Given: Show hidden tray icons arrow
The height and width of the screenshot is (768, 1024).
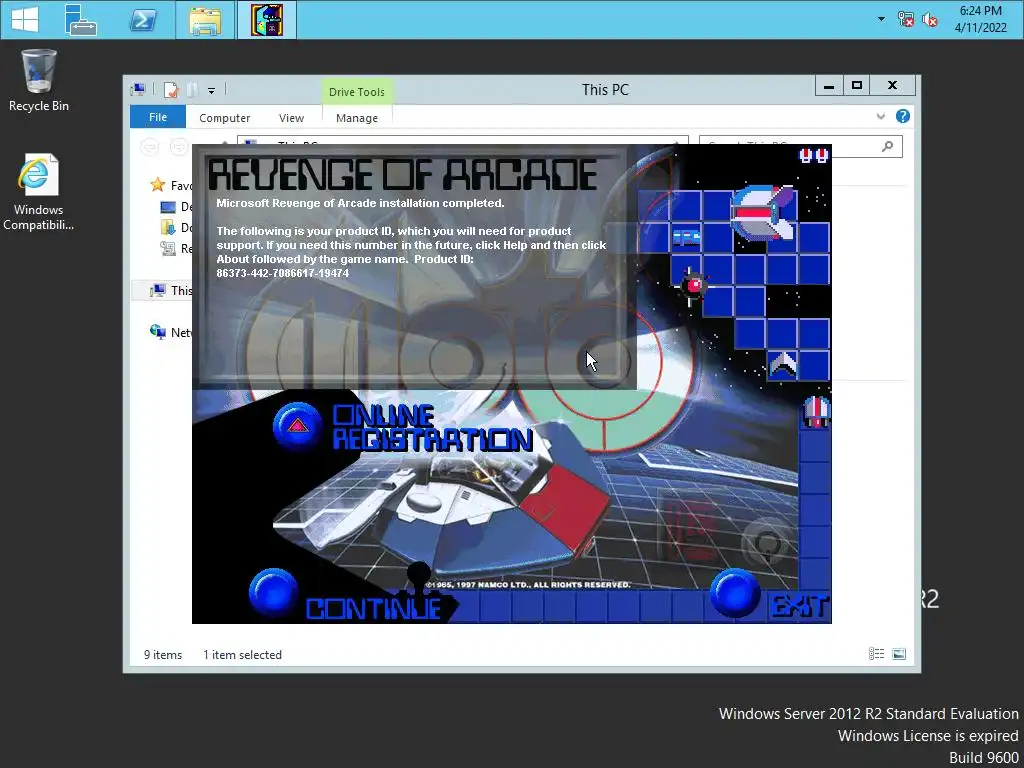Looking at the screenshot, I should (882, 19).
